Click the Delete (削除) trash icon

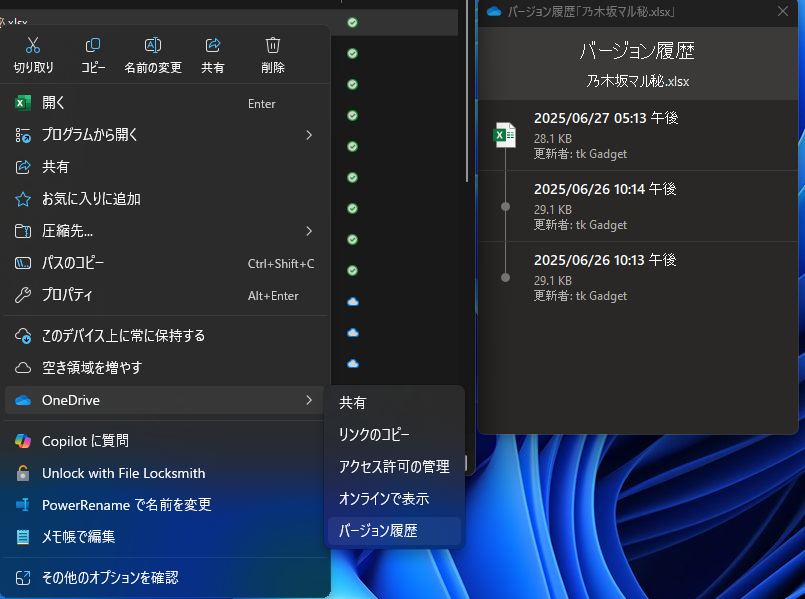click(x=273, y=45)
